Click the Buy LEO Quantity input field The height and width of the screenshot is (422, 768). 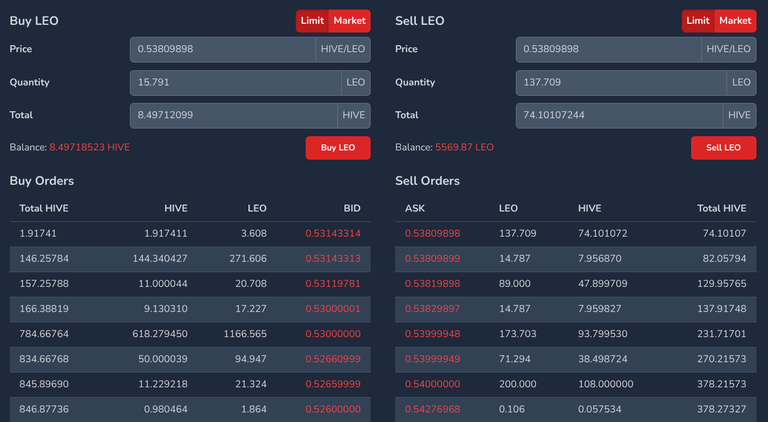236,83
